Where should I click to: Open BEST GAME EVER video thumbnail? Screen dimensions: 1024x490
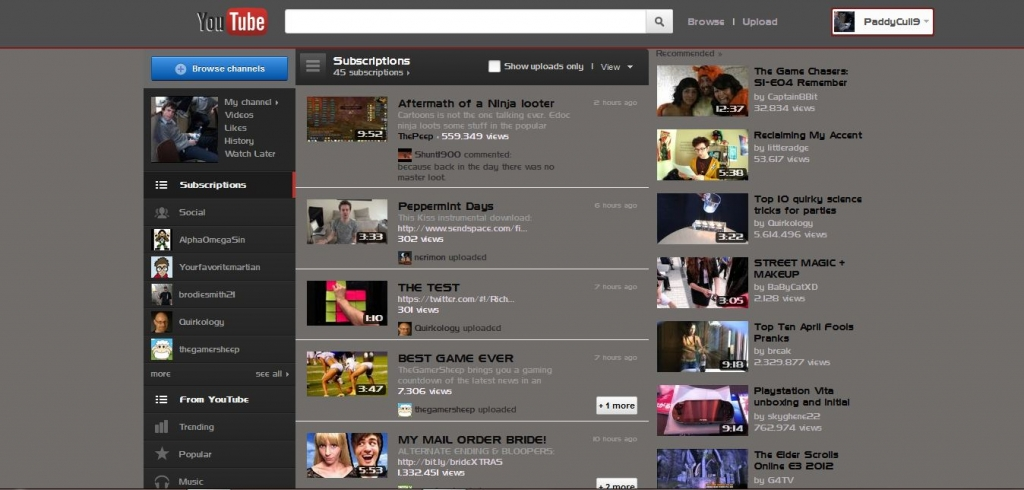coord(347,374)
